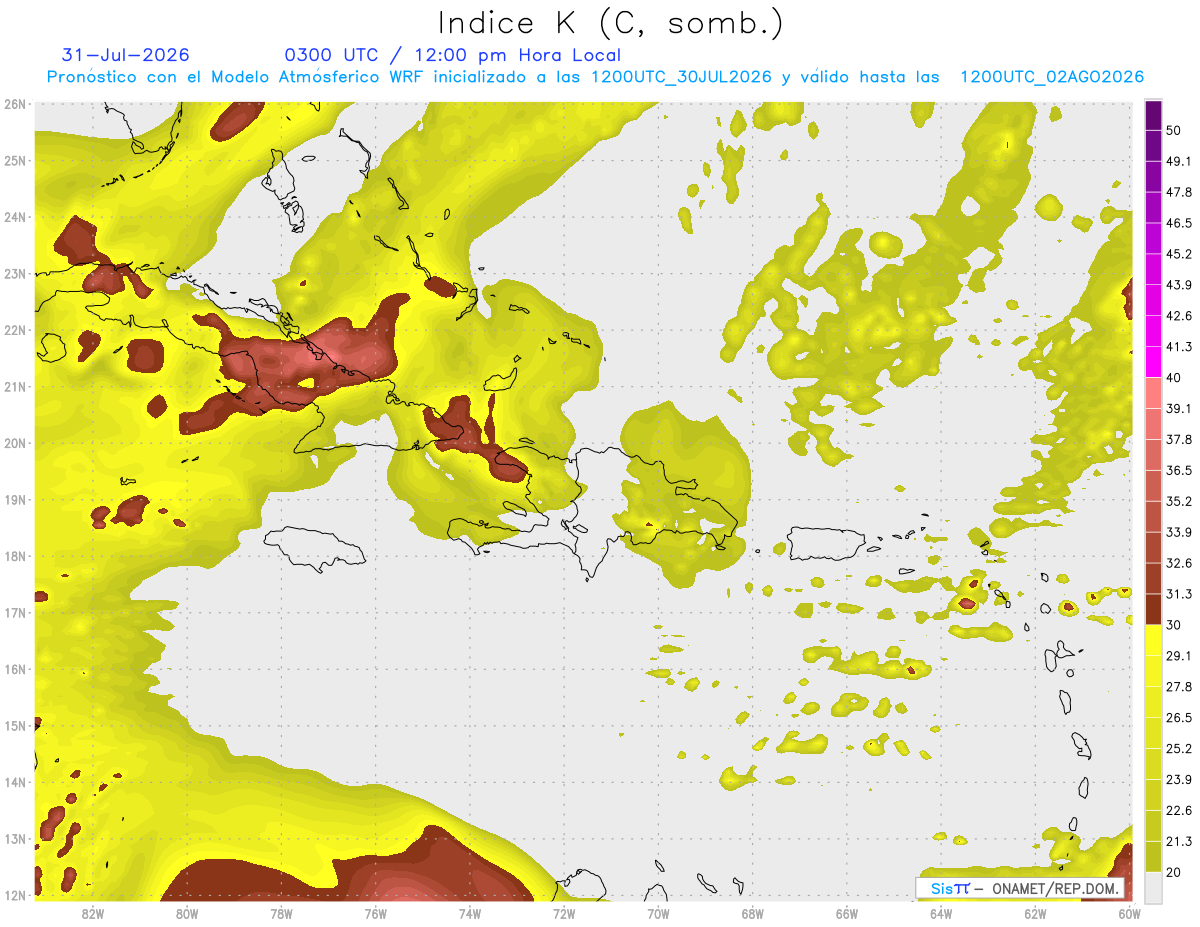Click legend value "21.3"
Image resolution: width=1200 pixels, height=927 pixels.
1179,841
